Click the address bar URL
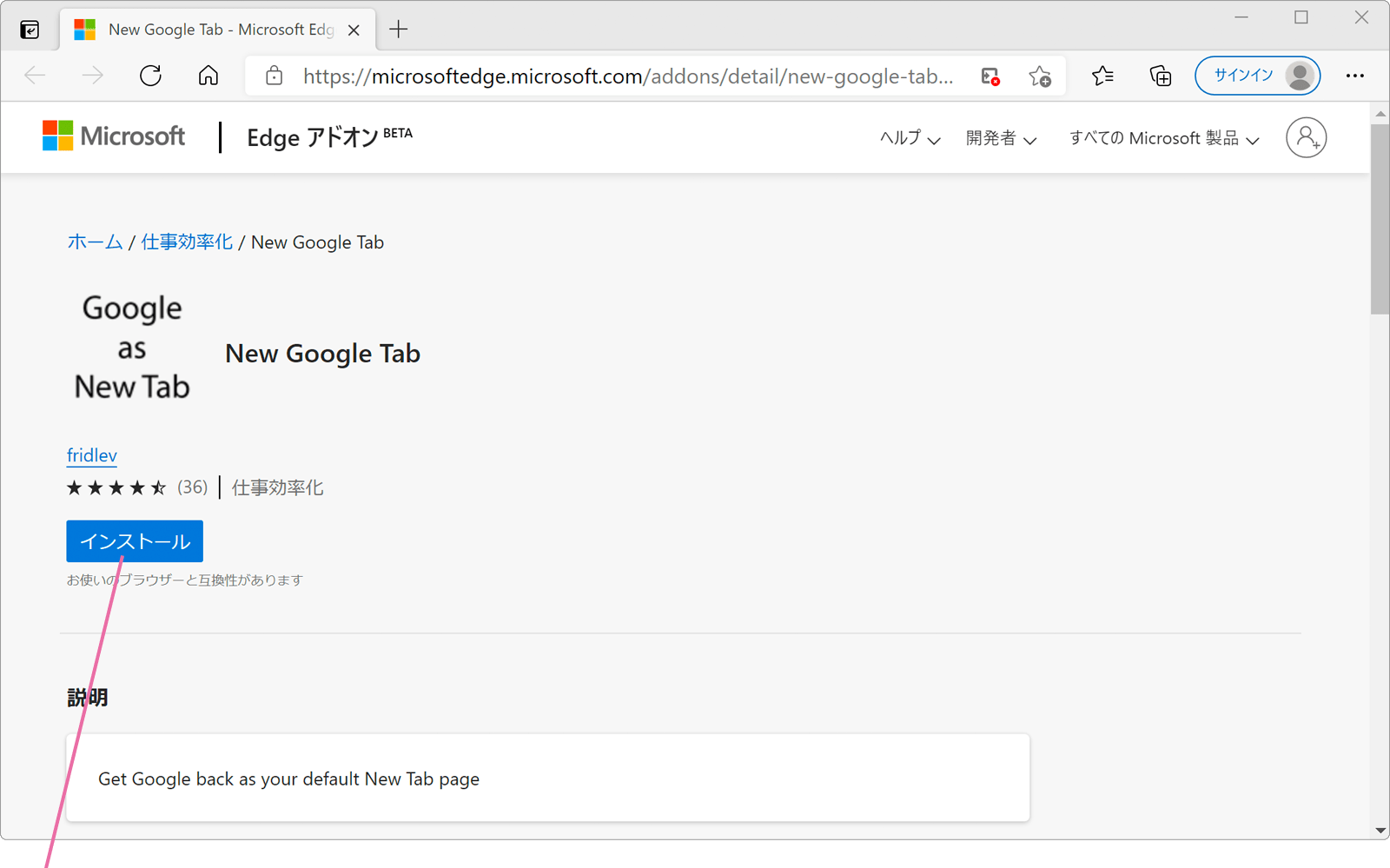This screenshot has height=868, width=1390. point(627,76)
